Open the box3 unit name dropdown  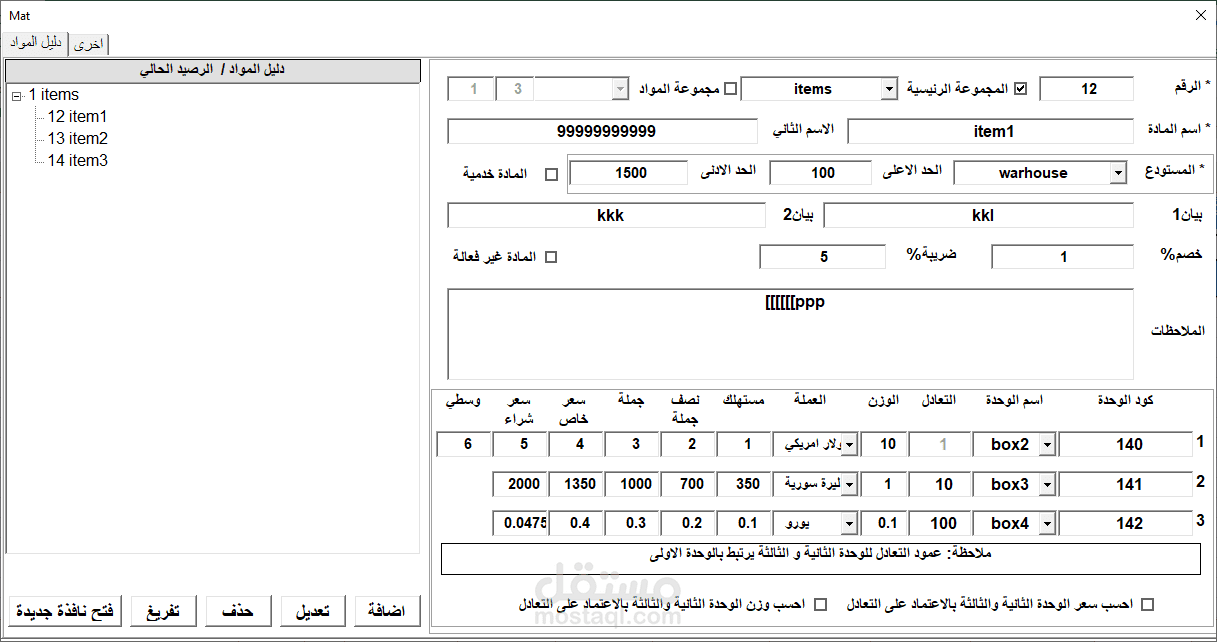coord(1047,484)
